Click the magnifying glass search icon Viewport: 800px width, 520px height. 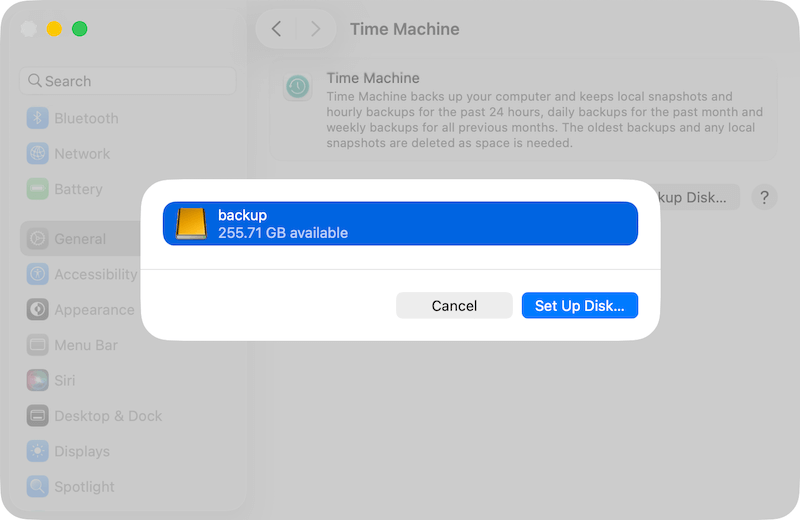pos(34,81)
